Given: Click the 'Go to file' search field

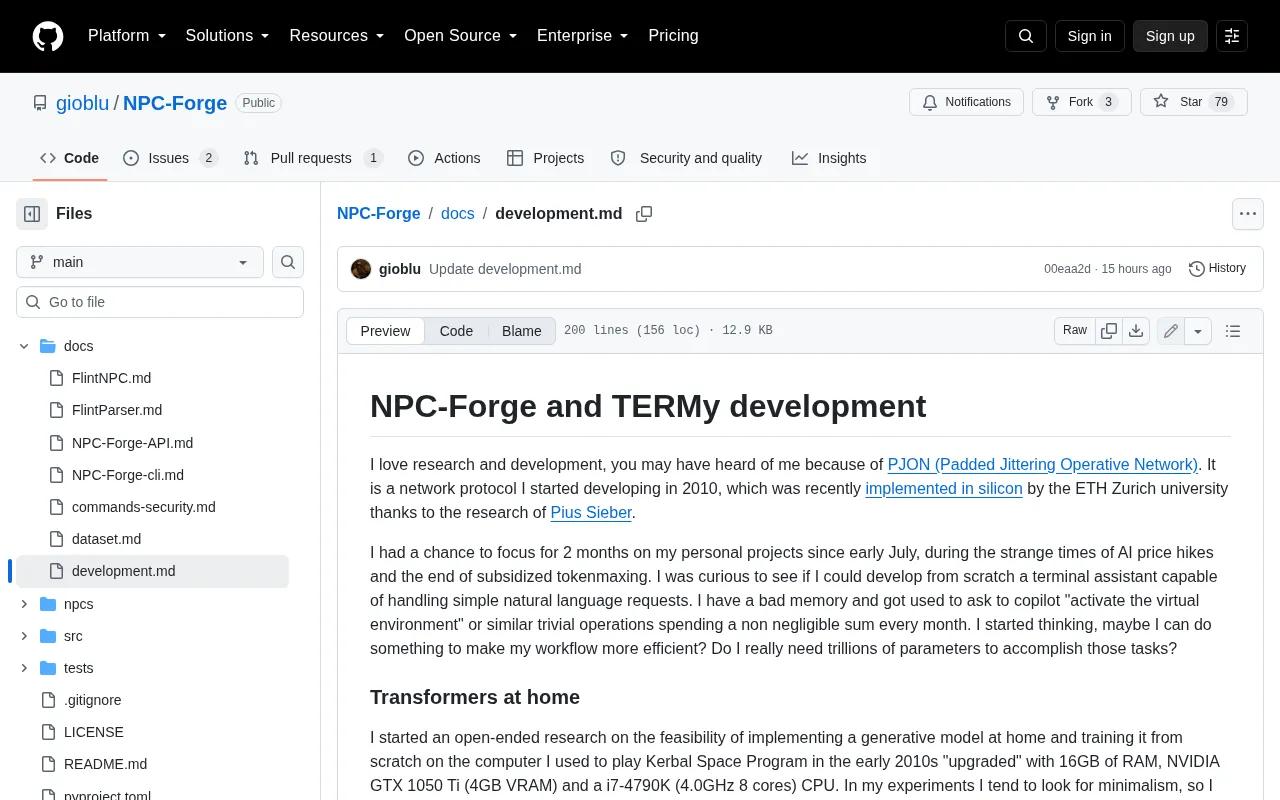Looking at the screenshot, I should tap(160, 302).
